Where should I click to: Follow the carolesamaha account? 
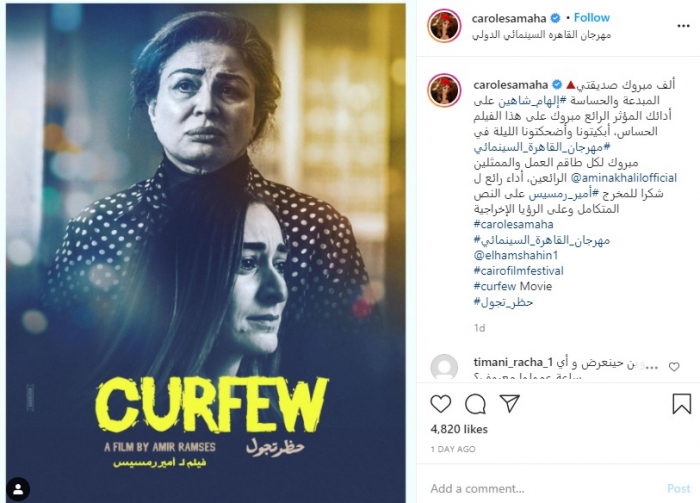[592, 18]
